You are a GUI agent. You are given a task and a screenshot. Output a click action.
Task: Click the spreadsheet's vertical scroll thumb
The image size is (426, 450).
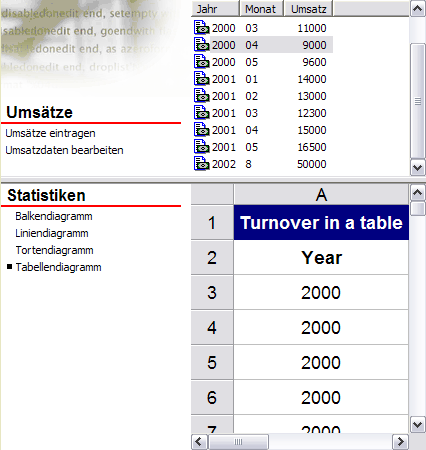(417, 208)
